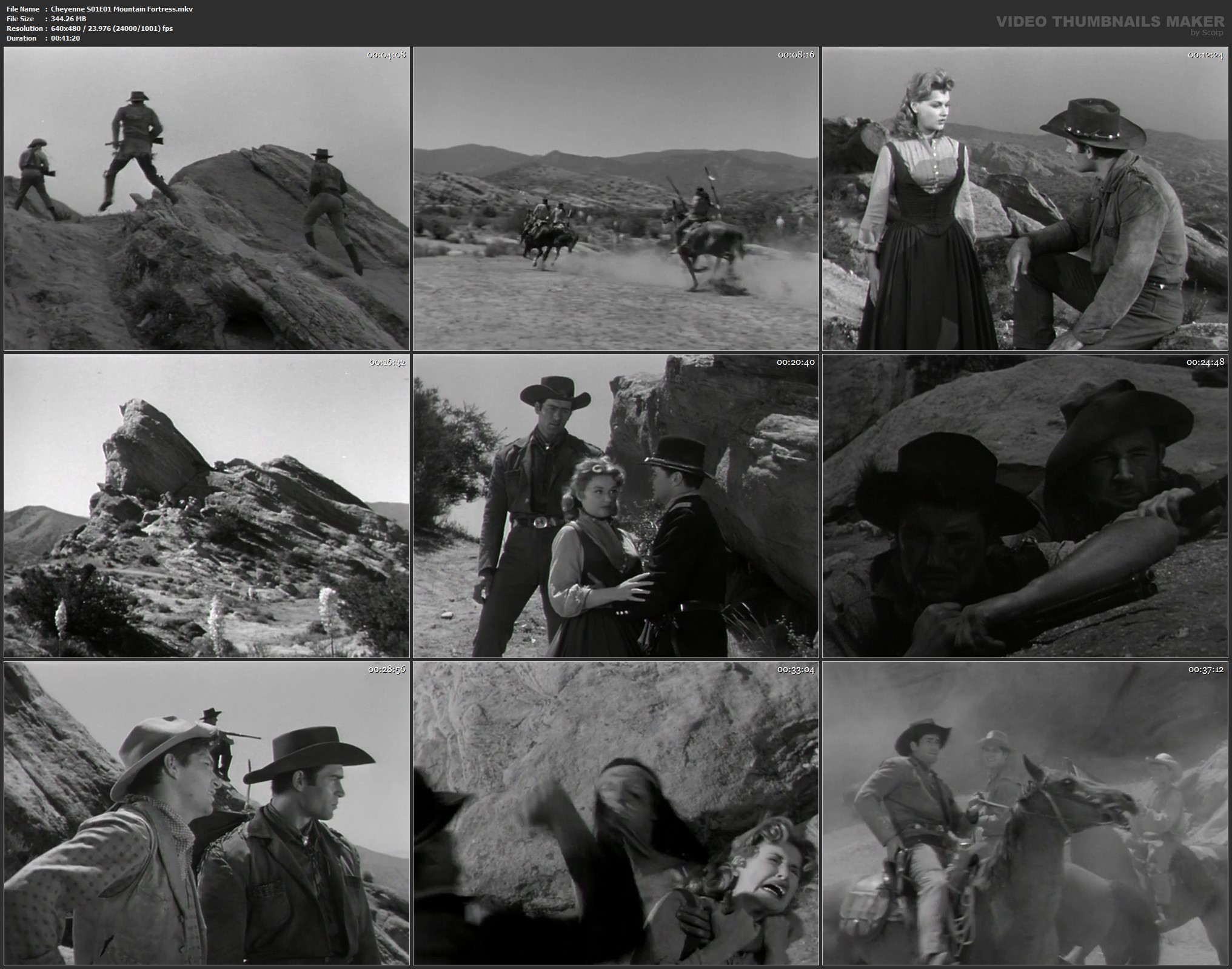Click the 00:08:16 timestamp label

click(x=795, y=55)
